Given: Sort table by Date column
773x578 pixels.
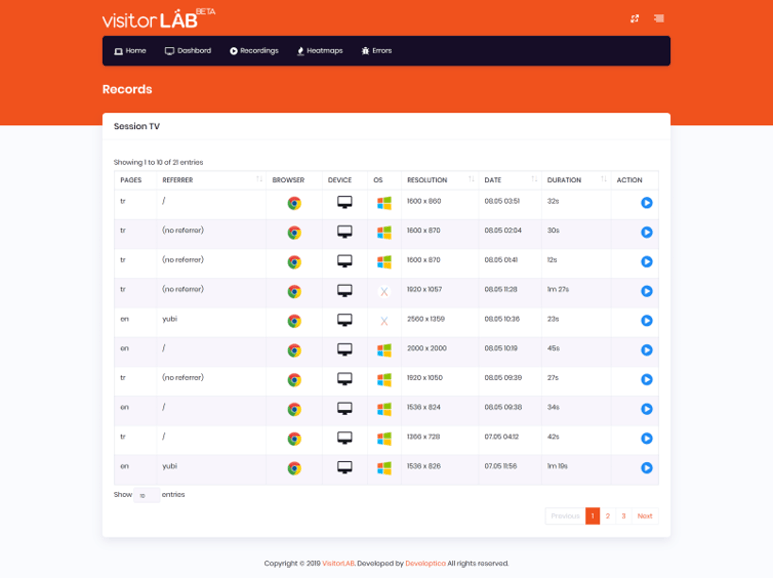Looking at the screenshot, I should [x=535, y=180].
